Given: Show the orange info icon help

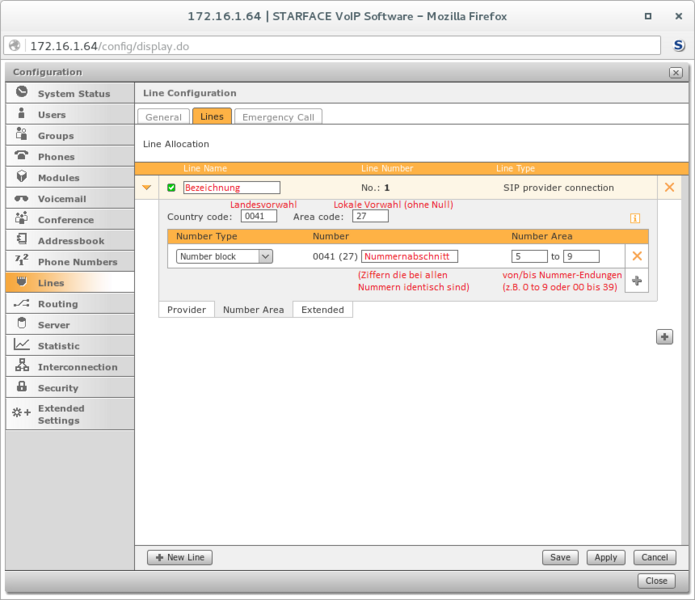Looking at the screenshot, I should pos(635,218).
